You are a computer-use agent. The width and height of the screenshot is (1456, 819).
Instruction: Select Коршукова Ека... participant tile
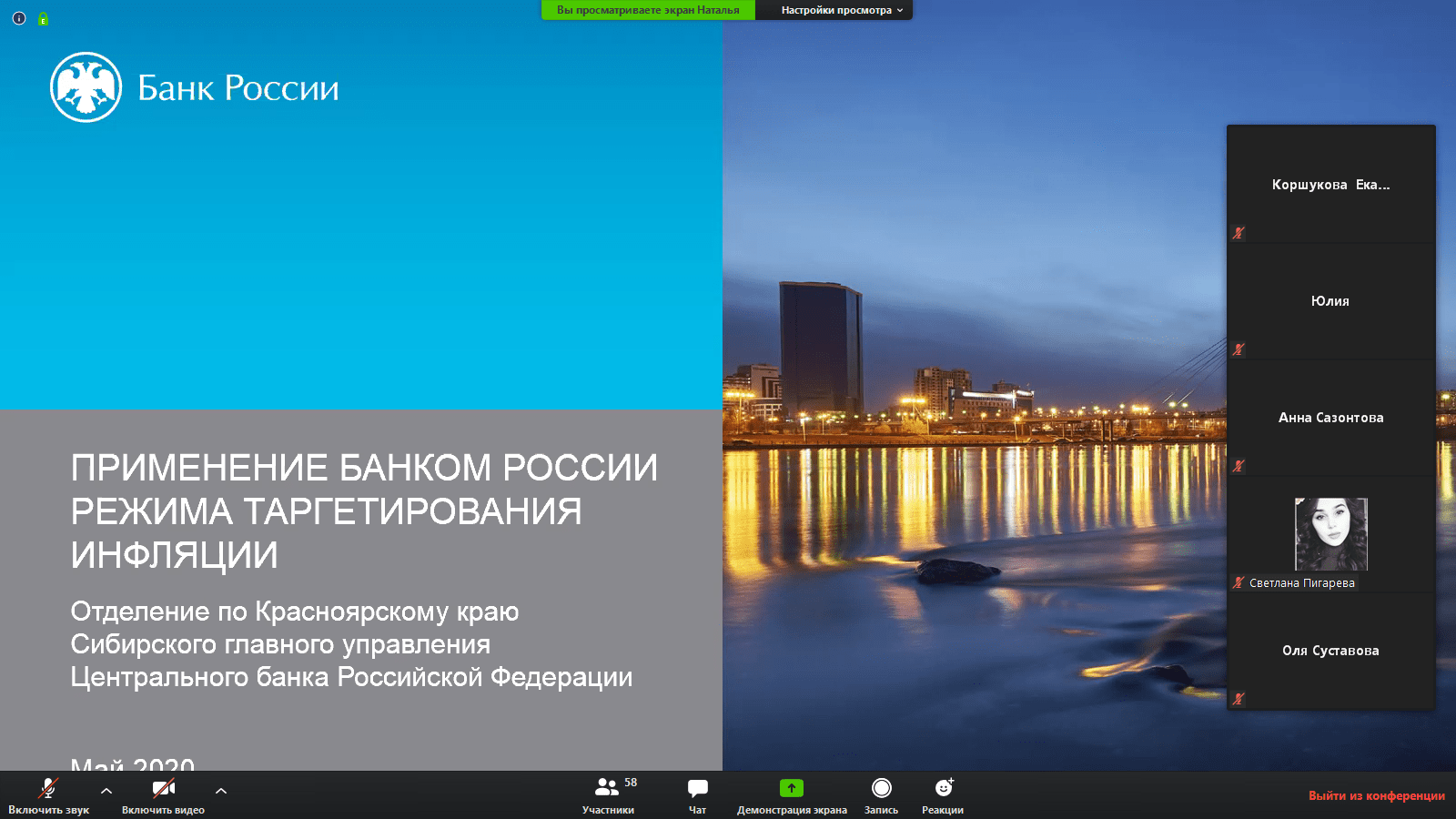coord(1331,185)
